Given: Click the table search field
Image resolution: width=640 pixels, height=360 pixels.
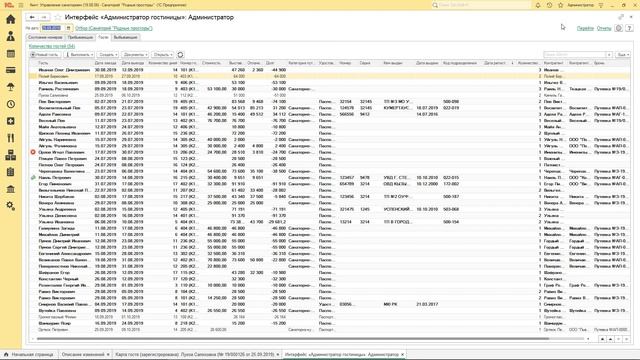Looking at the screenshot, I should pos(574,54).
